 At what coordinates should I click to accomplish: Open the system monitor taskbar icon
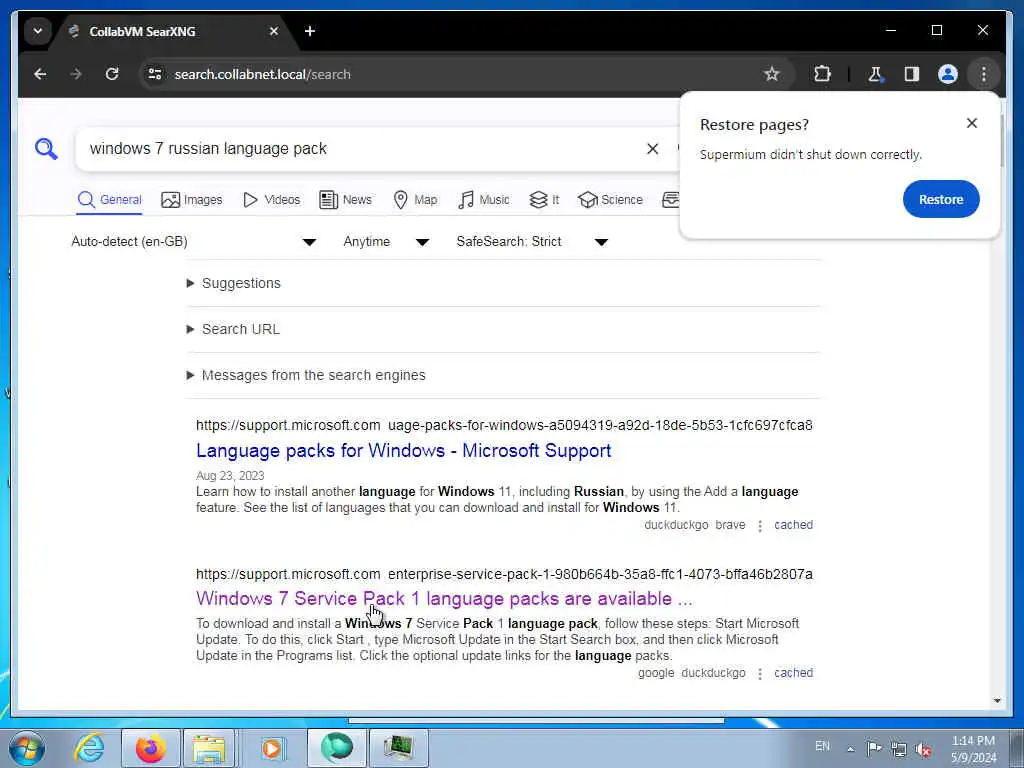(398, 748)
